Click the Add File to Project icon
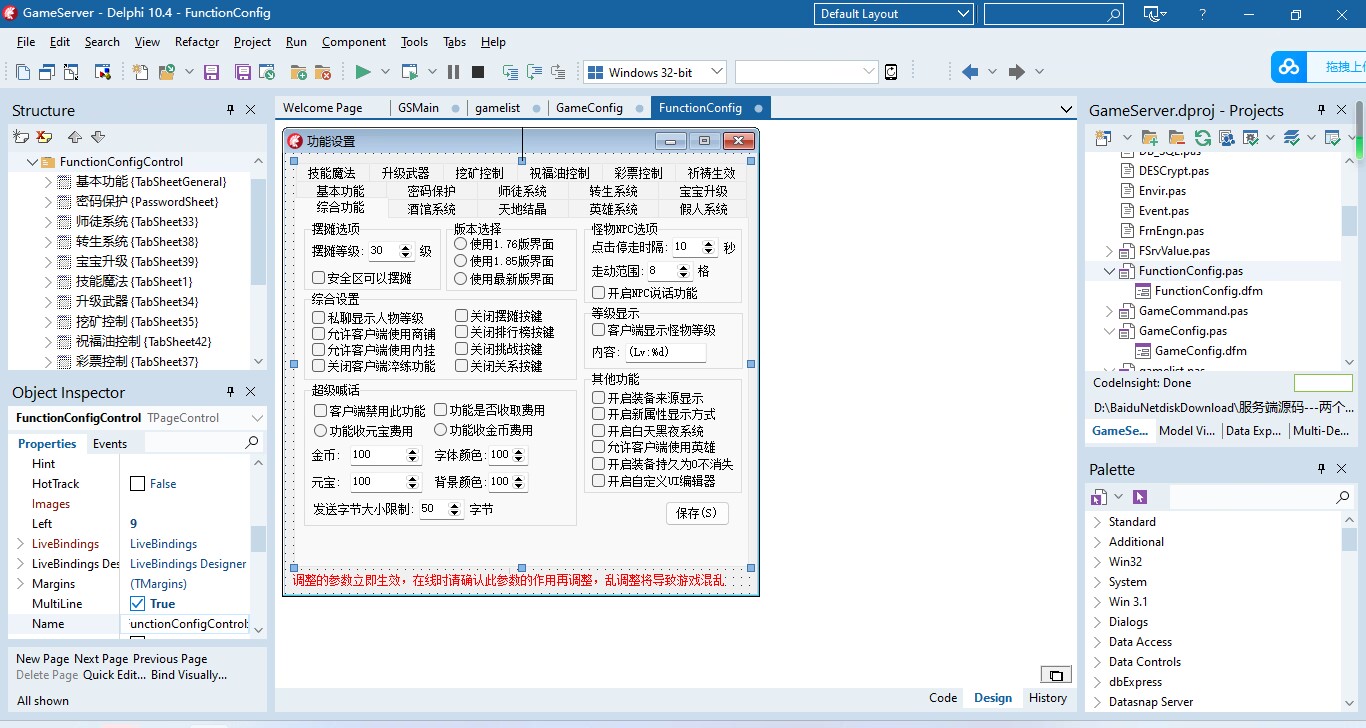Viewport: 1366px width, 728px height. [x=298, y=72]
